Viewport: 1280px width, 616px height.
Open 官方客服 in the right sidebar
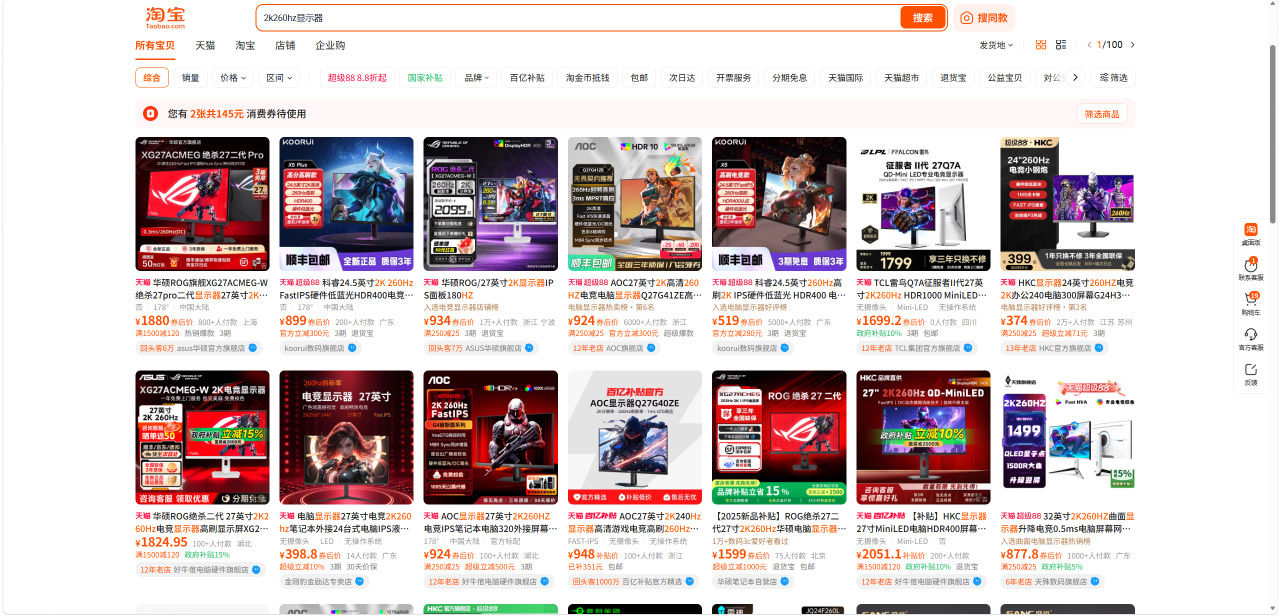[1251, 339]
